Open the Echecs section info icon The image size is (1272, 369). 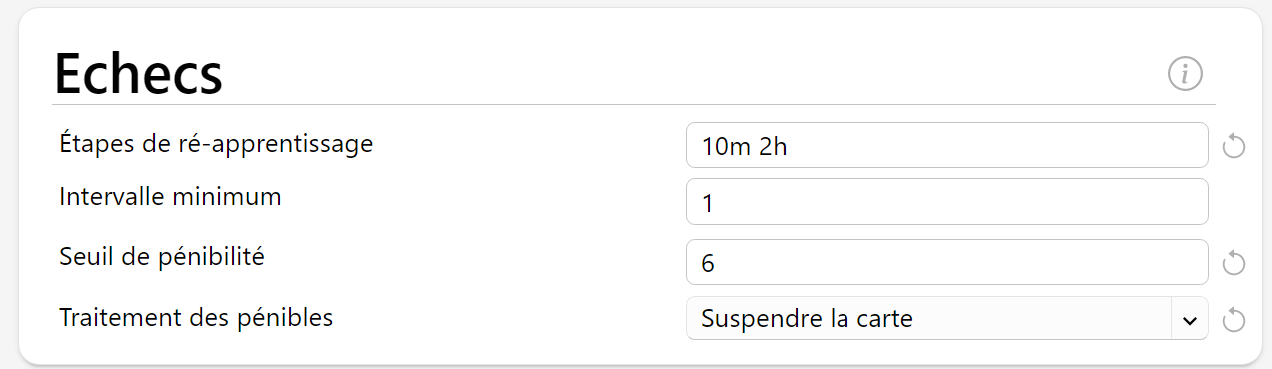(x=1185, y=73)
